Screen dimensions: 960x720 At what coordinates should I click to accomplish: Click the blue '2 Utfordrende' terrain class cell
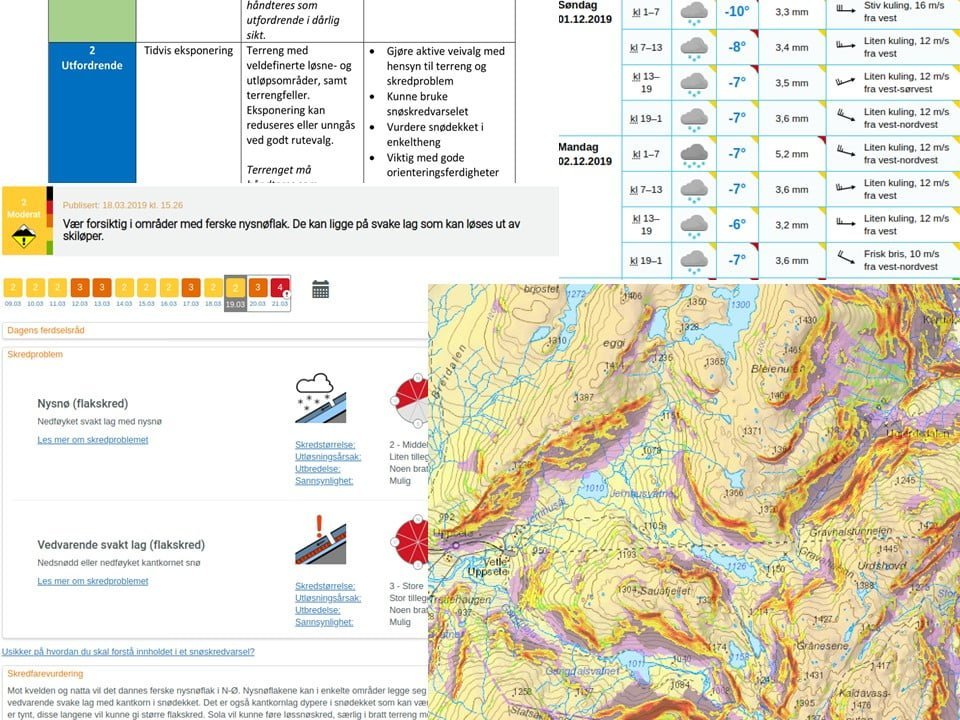[92, 112]
